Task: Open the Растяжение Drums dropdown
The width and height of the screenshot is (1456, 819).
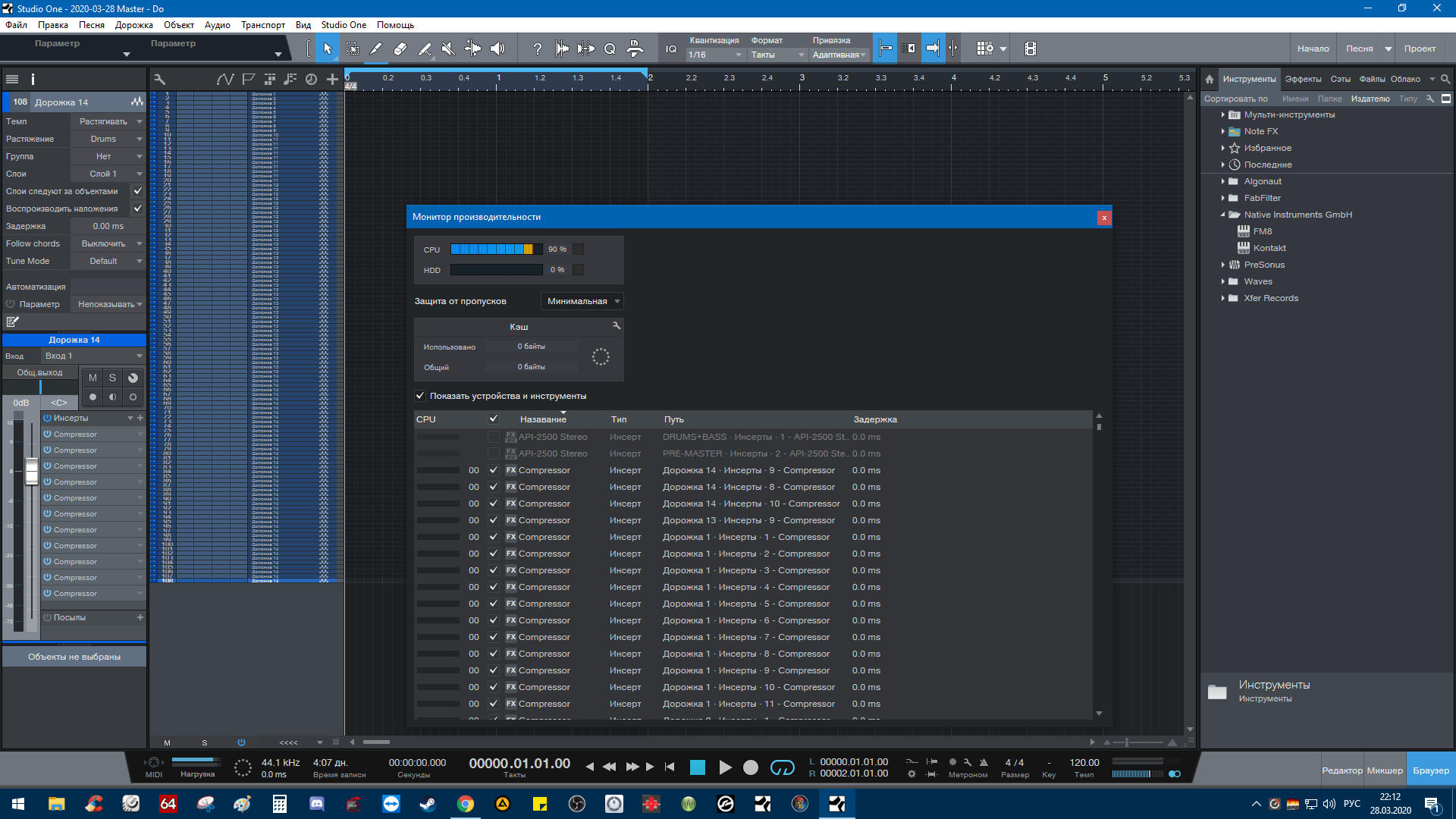Action: click(x=108, y=139)
